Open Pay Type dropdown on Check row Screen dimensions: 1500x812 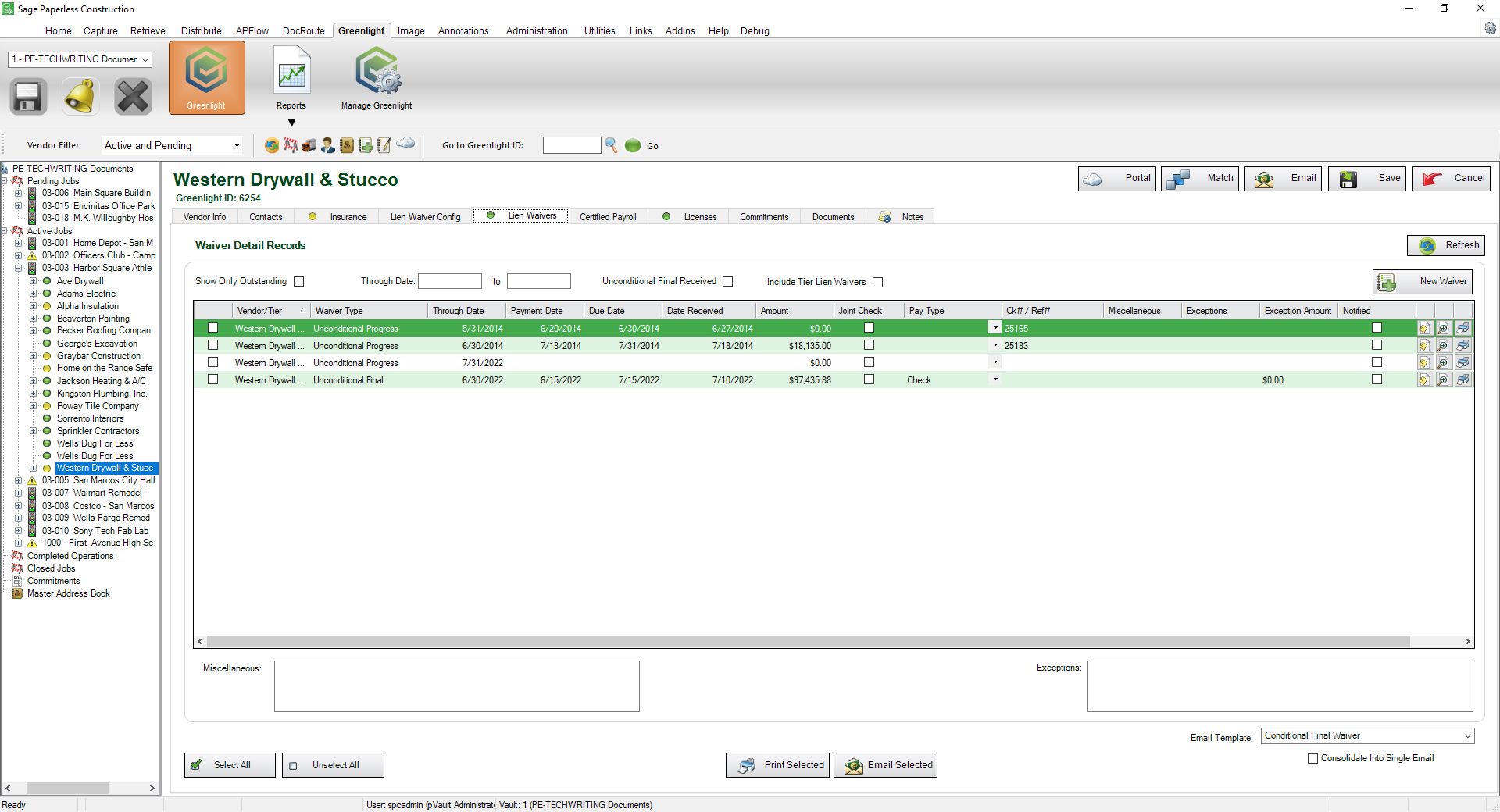tap(995, 380)
